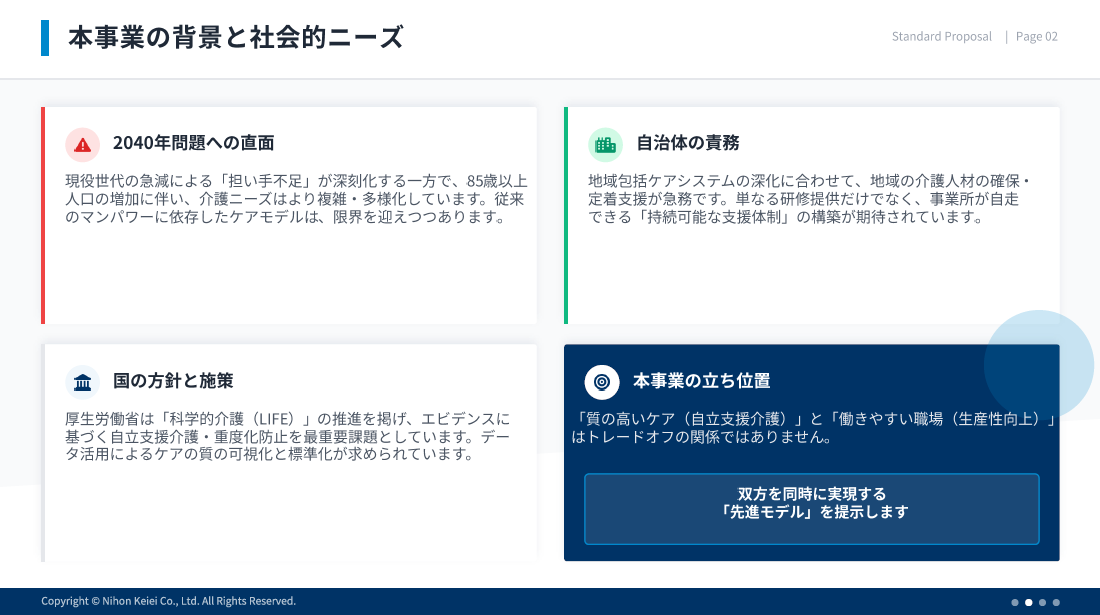
Task: Select the active white pagination dot
Action: tap(1029, 602)
